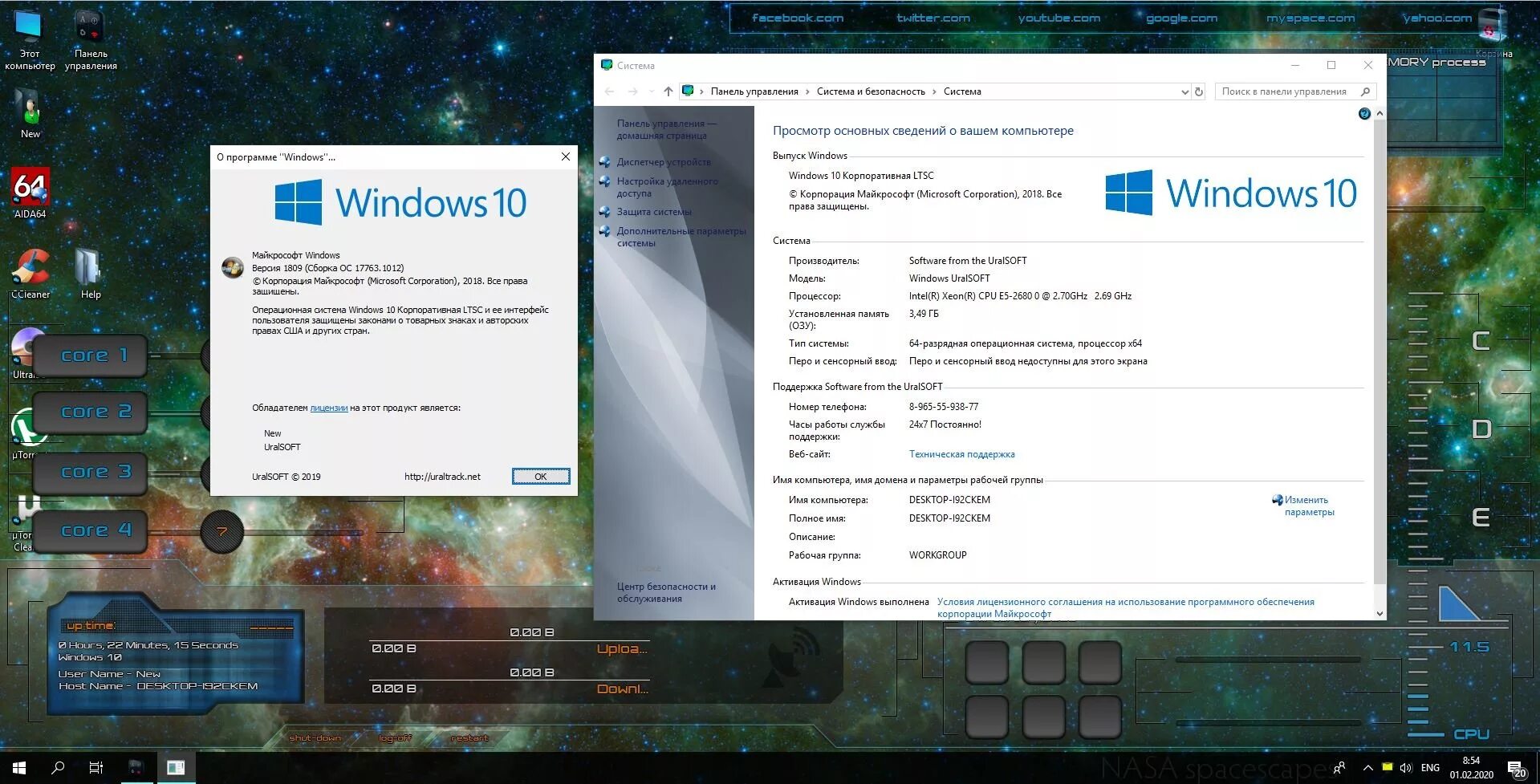
Task: Open Настройка удаленного доступа
Action: [x=667, y=187]
